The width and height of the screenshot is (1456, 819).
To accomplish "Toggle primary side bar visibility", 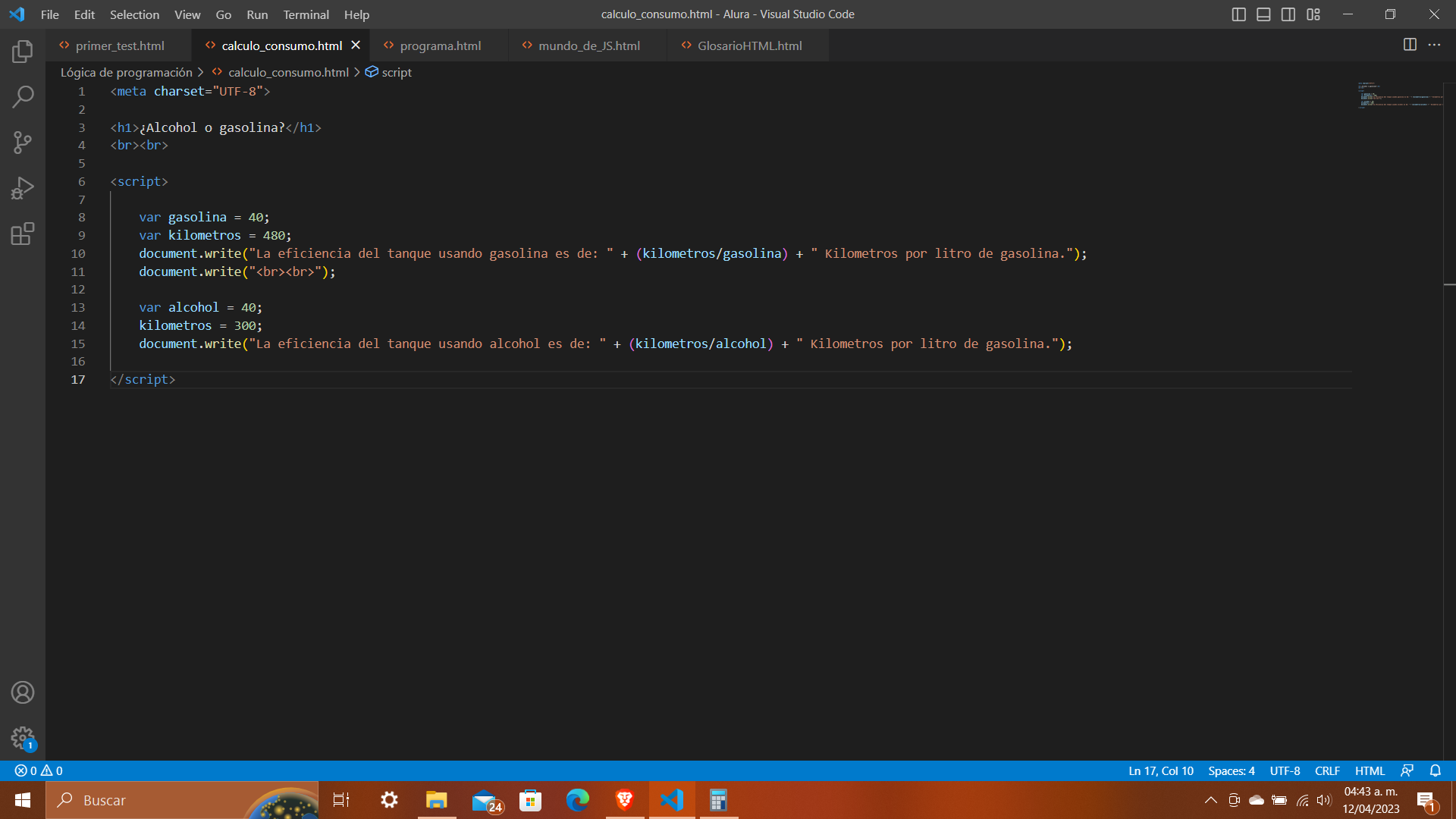I will pyautogui.click(x=1238, y=14).
